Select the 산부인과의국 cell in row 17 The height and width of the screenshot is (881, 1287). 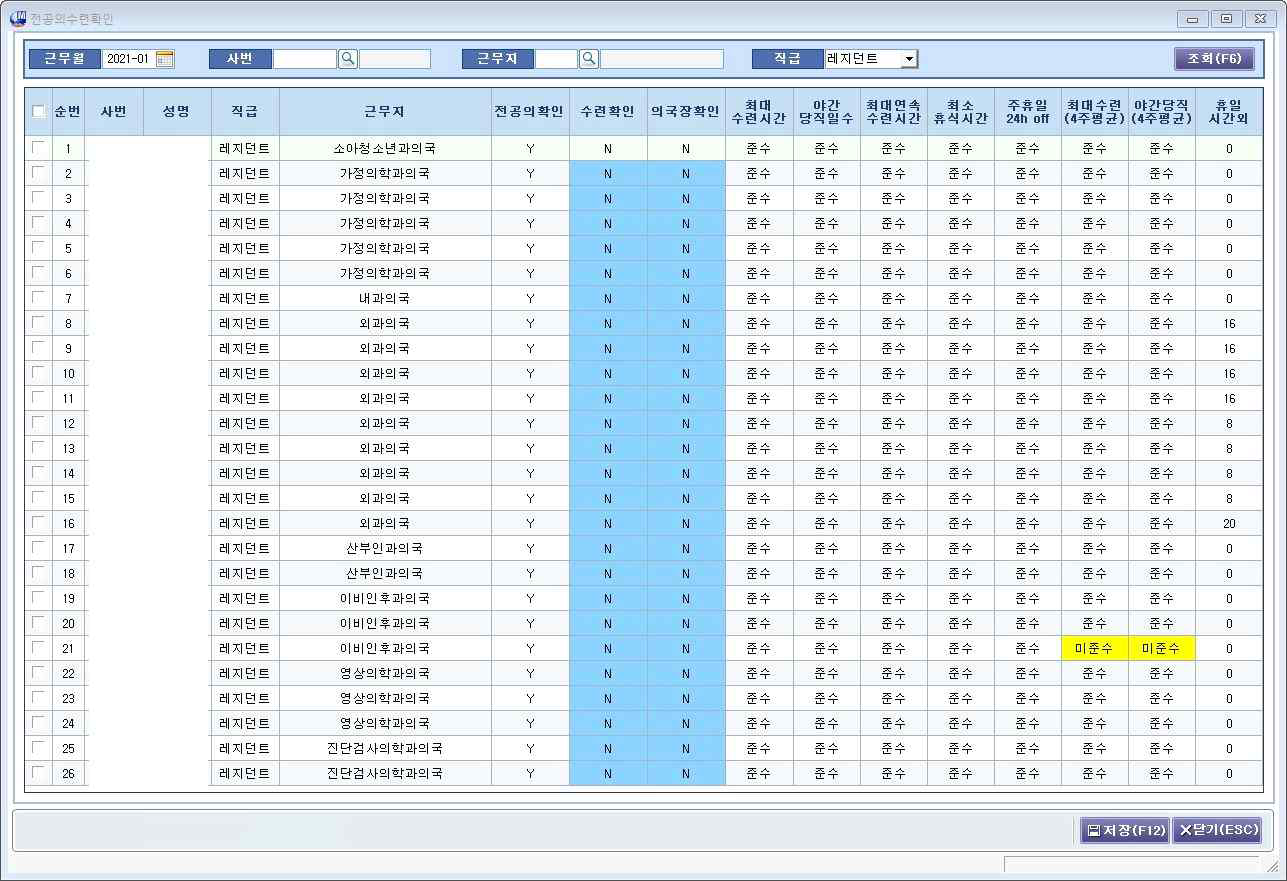click(385, 548)
